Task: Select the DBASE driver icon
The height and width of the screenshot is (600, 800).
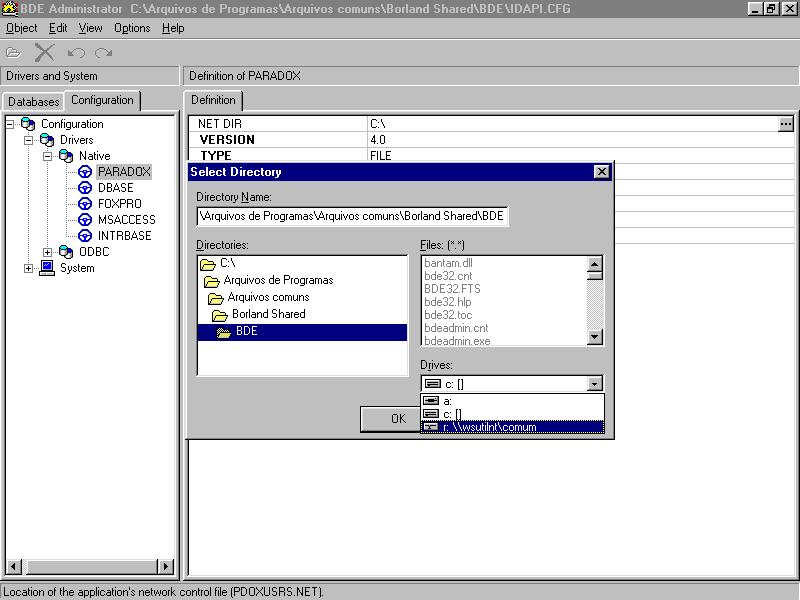Action: coord(85,188)
